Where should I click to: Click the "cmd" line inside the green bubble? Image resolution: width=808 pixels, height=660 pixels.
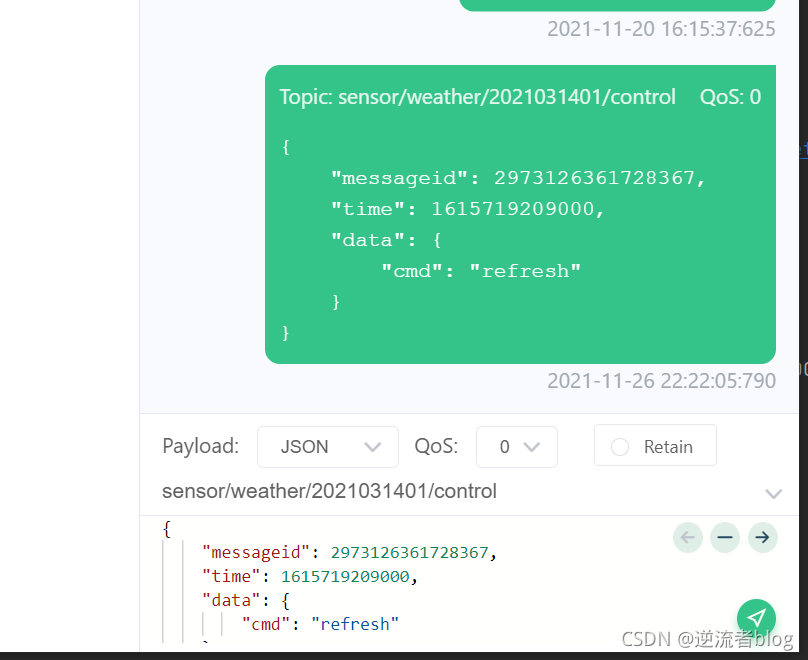(x=480, y=271)
